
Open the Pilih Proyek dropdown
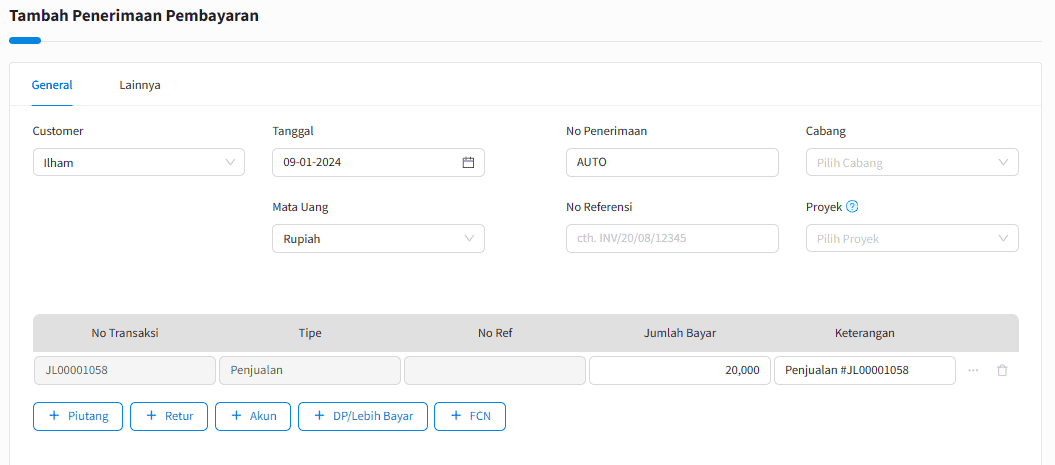(x=912, y=239)
